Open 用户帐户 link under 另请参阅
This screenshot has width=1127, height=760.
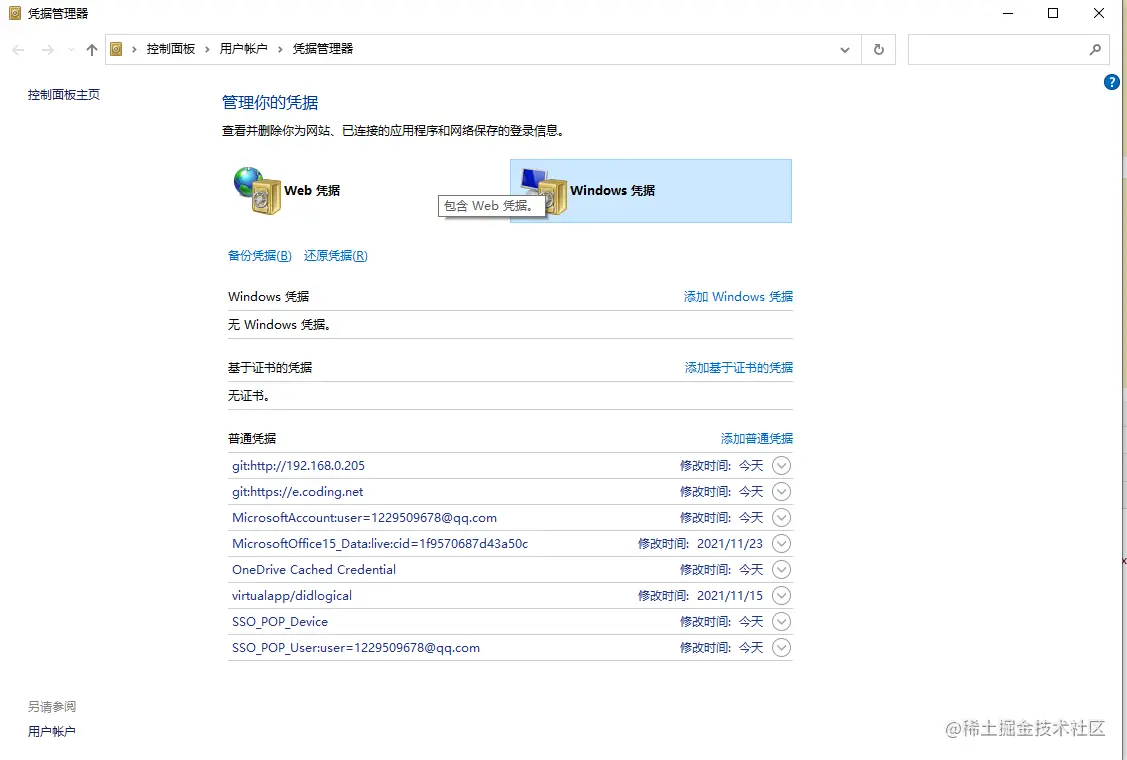point(52,731)
